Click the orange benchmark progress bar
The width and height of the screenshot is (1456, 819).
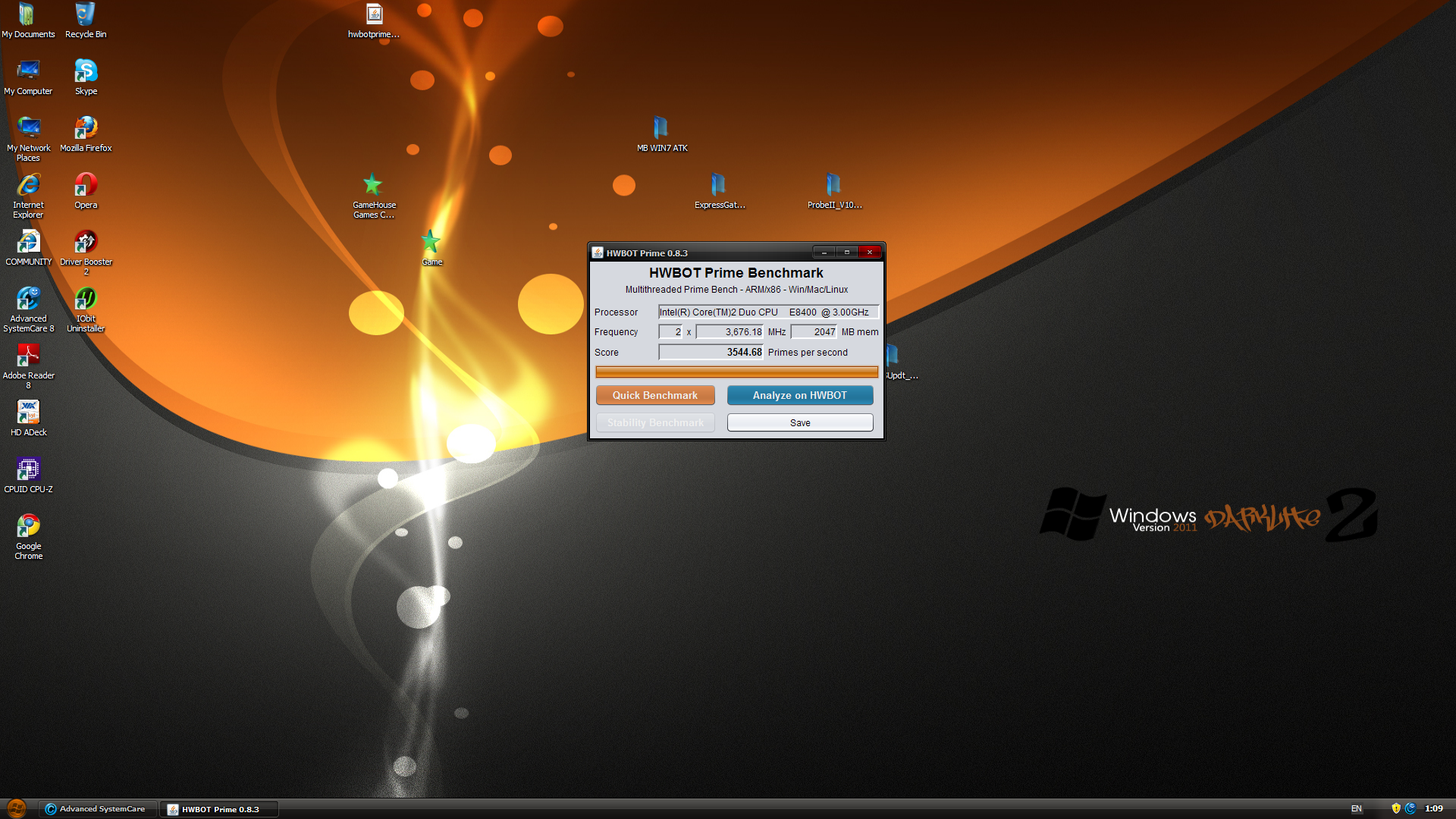click(x=736, y=372)
